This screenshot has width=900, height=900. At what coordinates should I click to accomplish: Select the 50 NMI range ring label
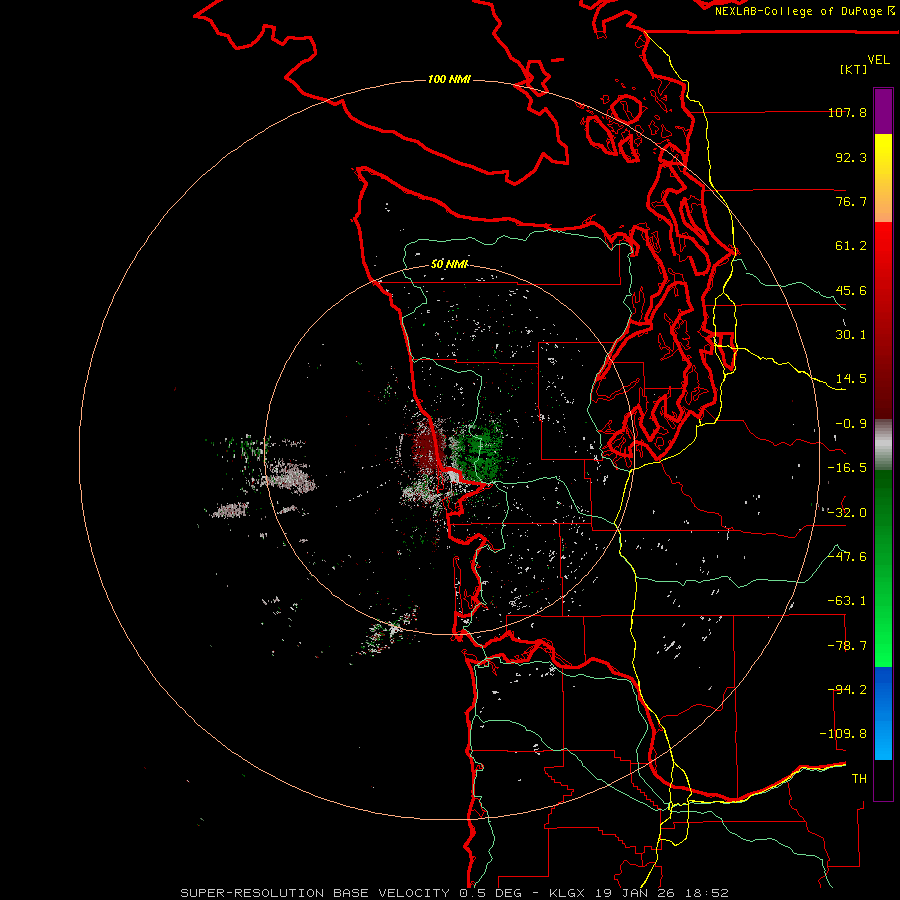pyautogui.click(x=449, y=264)
